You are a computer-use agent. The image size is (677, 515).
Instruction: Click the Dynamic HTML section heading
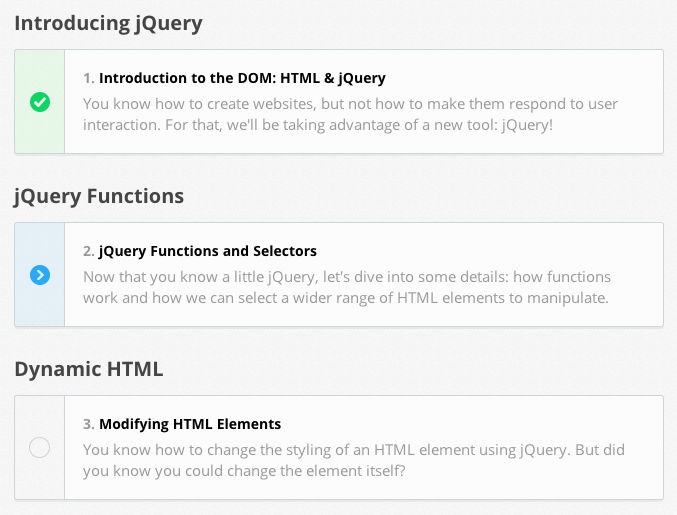tap(88, 369)
